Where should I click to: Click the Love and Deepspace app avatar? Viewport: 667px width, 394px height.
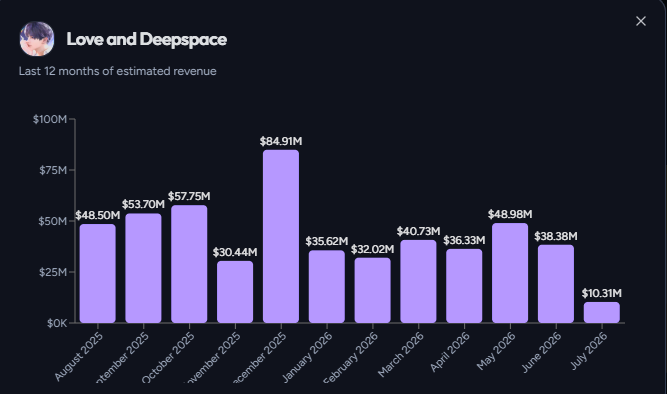click(x=37, y=39)
